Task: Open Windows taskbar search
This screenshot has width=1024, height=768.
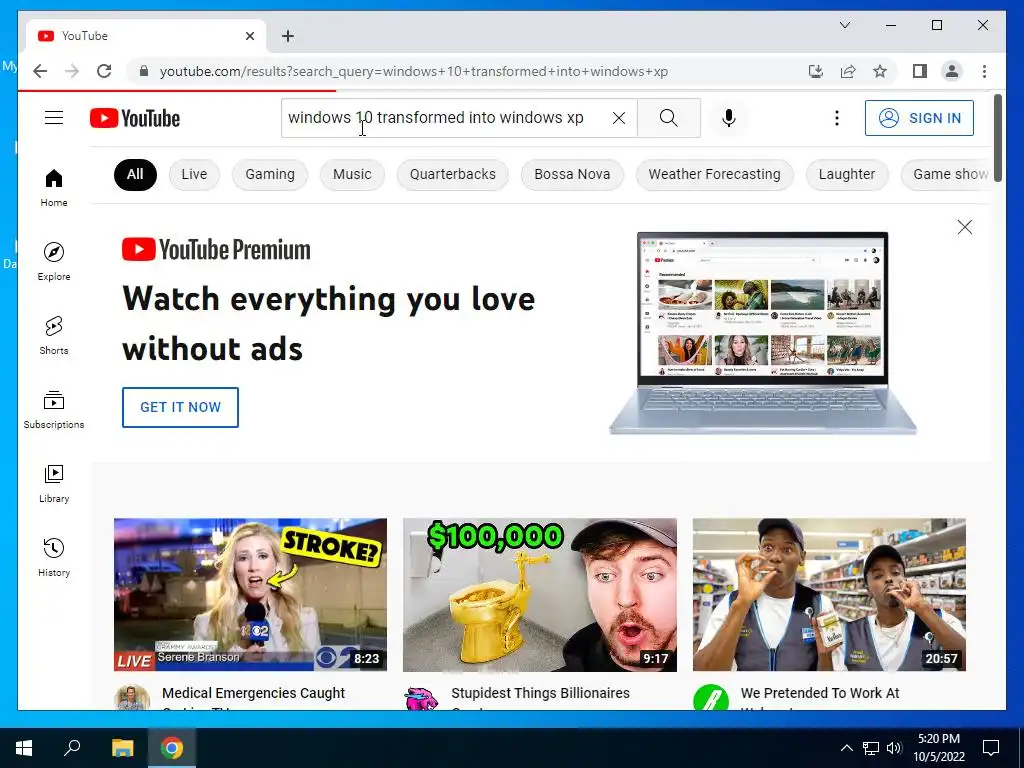Action: click(x=72, y=748)
